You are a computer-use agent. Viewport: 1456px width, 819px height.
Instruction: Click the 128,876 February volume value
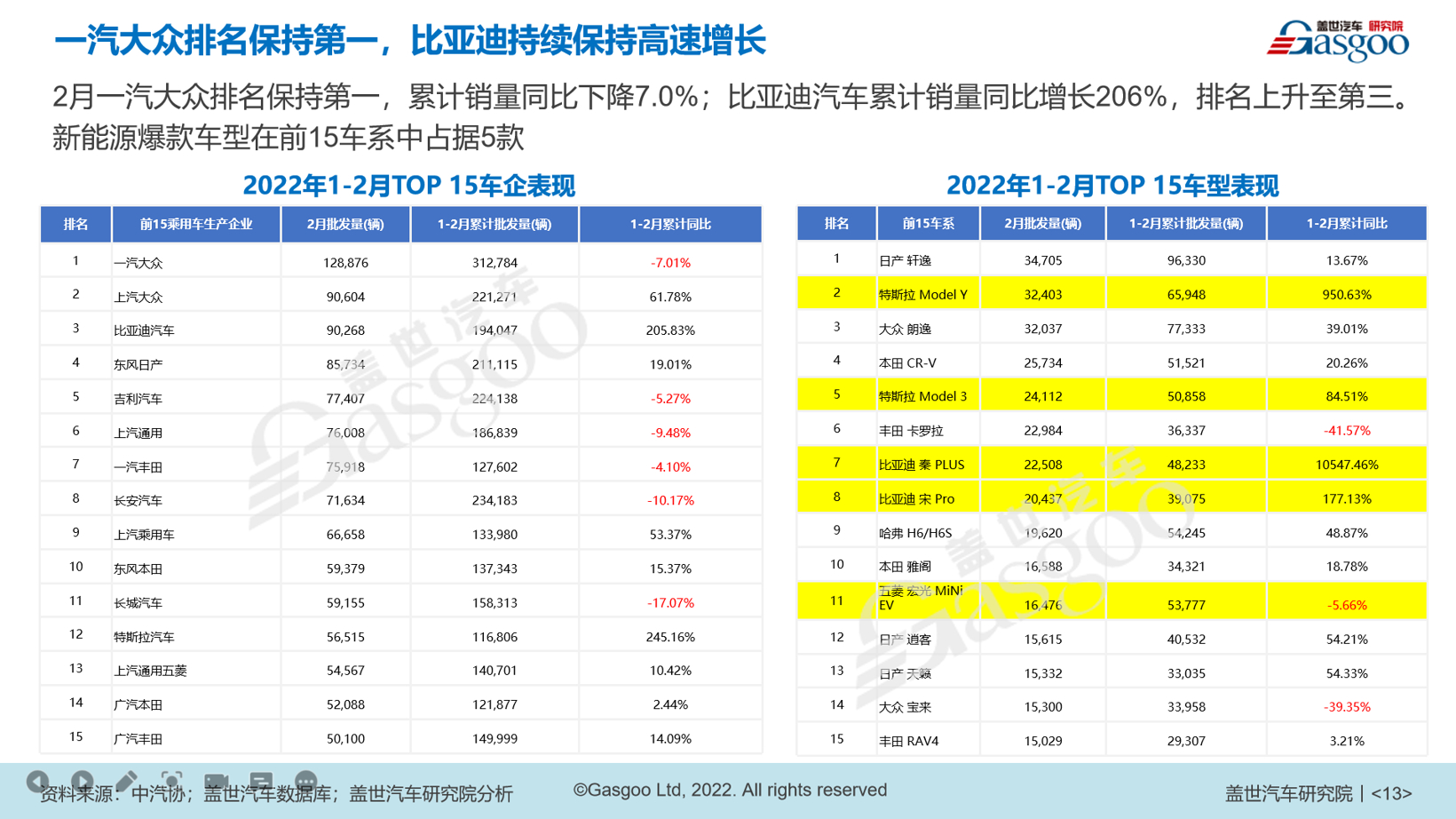tap(345, 263)
